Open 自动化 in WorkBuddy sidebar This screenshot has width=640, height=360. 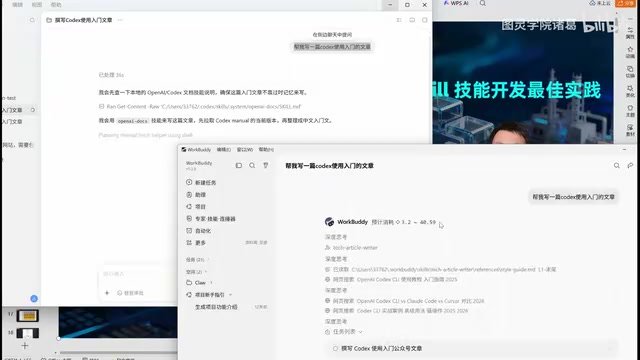coord(198,231)
